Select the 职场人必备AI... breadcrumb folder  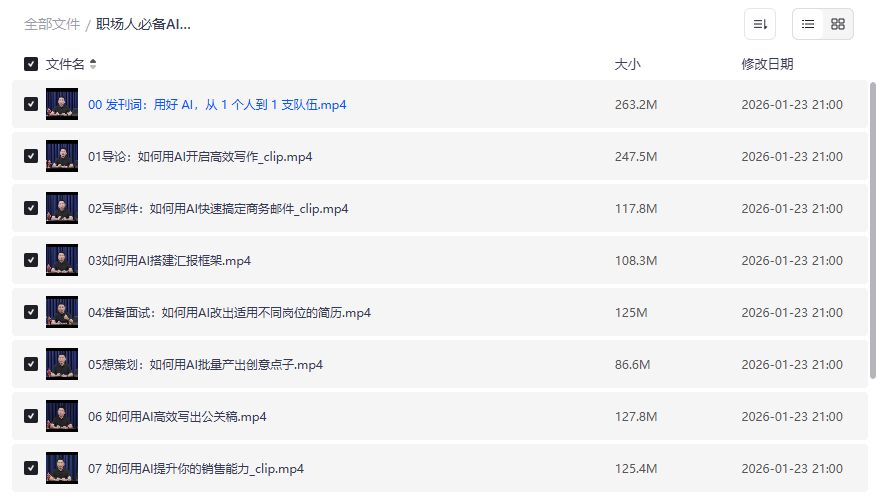[x=143, y=25]
